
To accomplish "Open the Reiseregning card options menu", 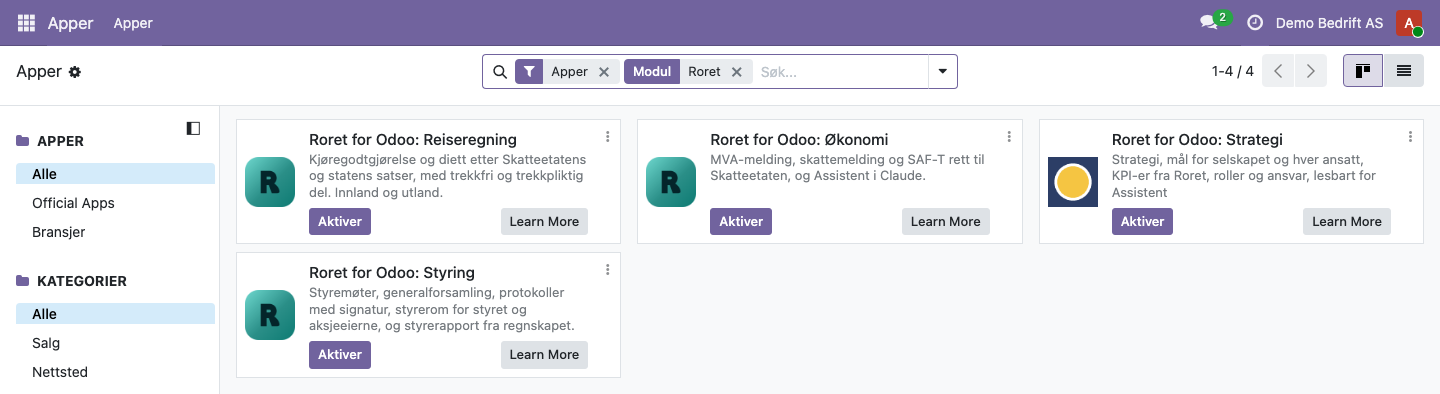I will (607, 137).
